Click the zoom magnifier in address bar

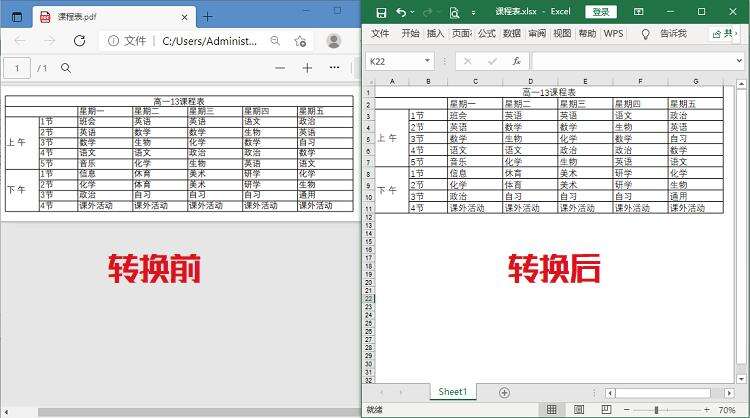(x=275, y=41)
